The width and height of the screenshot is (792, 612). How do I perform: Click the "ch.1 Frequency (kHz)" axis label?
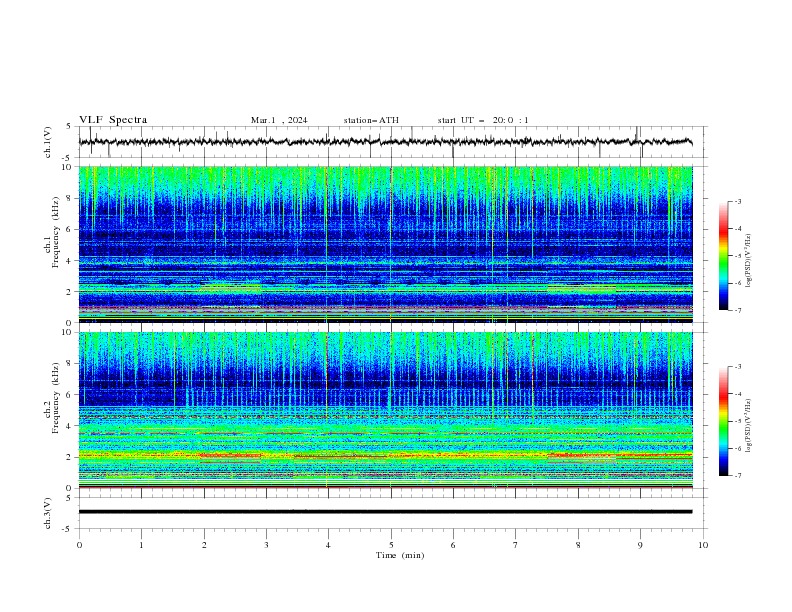[52, 231]
